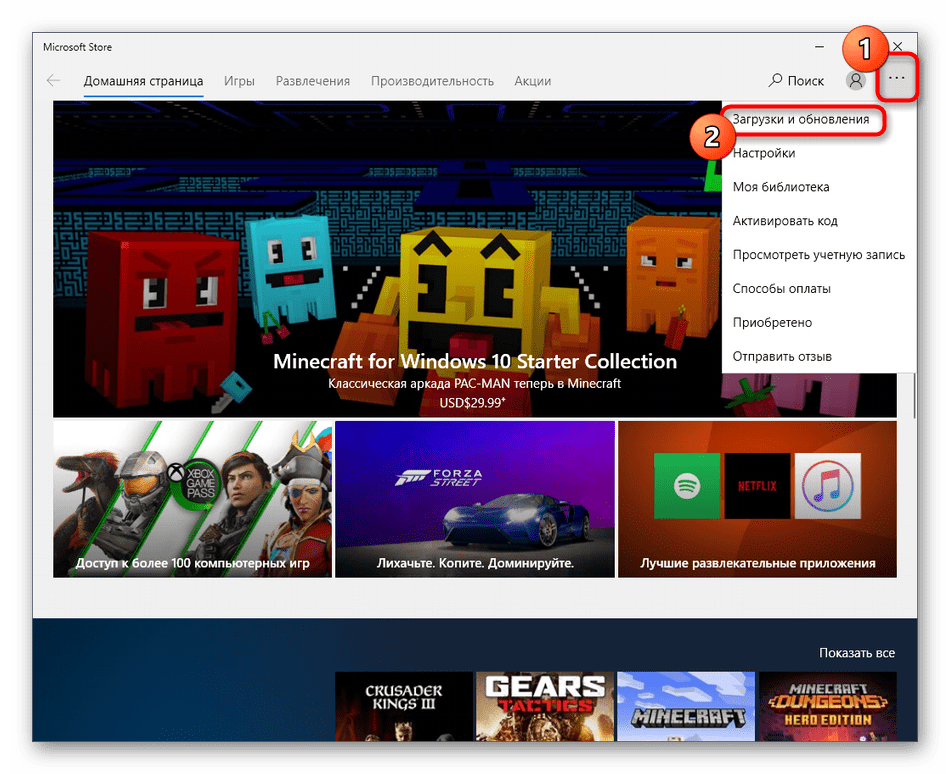The width and height of the screenshot is (950, 774).
Task: Open the Производительность tab
Action: pos(432,81)
